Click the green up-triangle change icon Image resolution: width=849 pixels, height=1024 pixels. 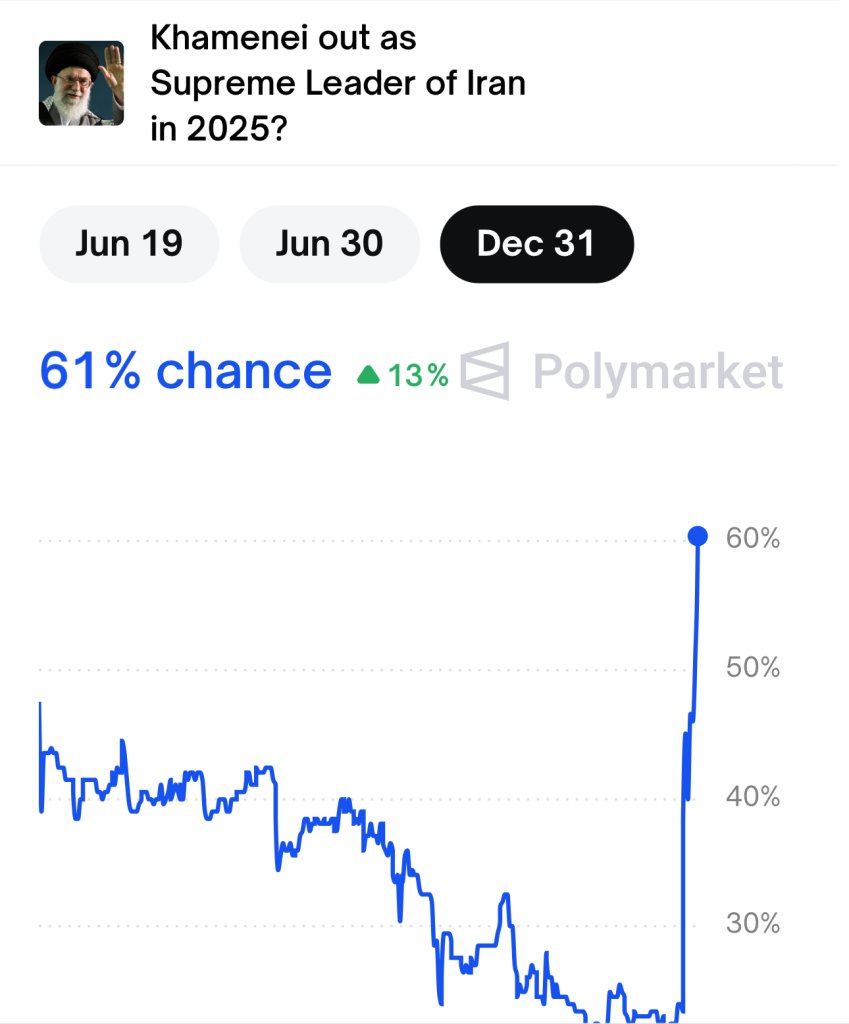[x=368, y=374]
